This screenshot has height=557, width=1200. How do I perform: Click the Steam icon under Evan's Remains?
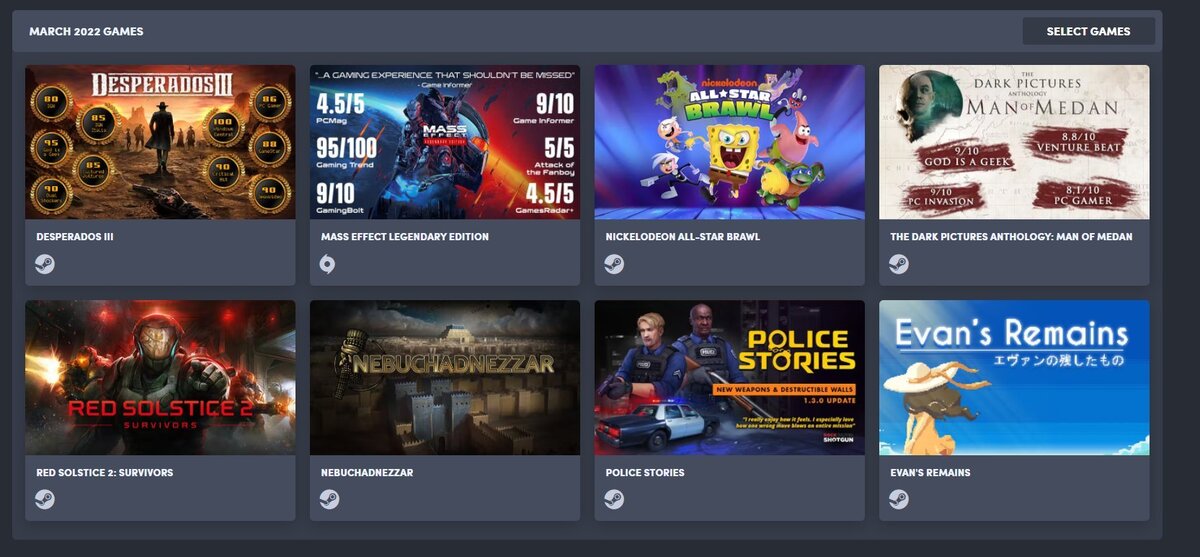[x=899, y=499]
